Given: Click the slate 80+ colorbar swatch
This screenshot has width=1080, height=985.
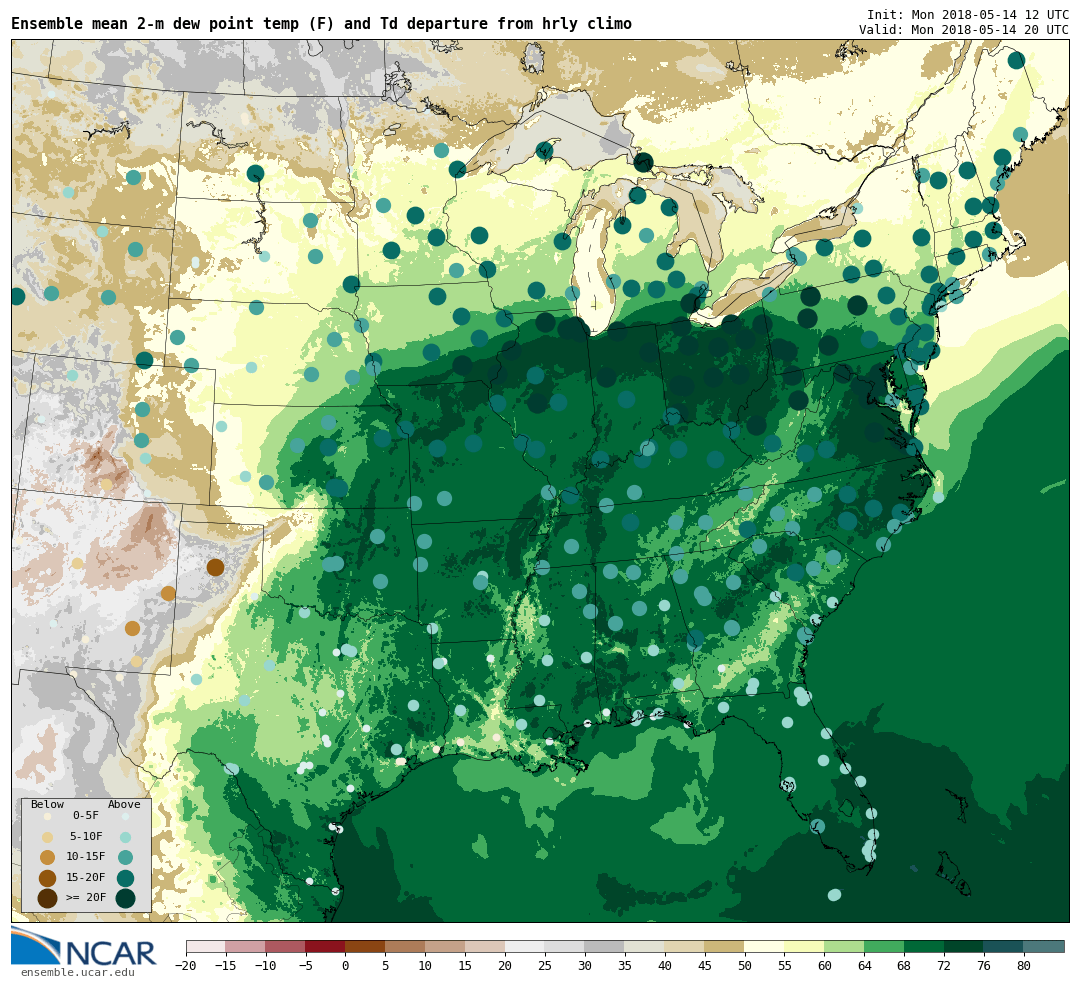Looking at the screenshot, I should [x=1043, y=946].
